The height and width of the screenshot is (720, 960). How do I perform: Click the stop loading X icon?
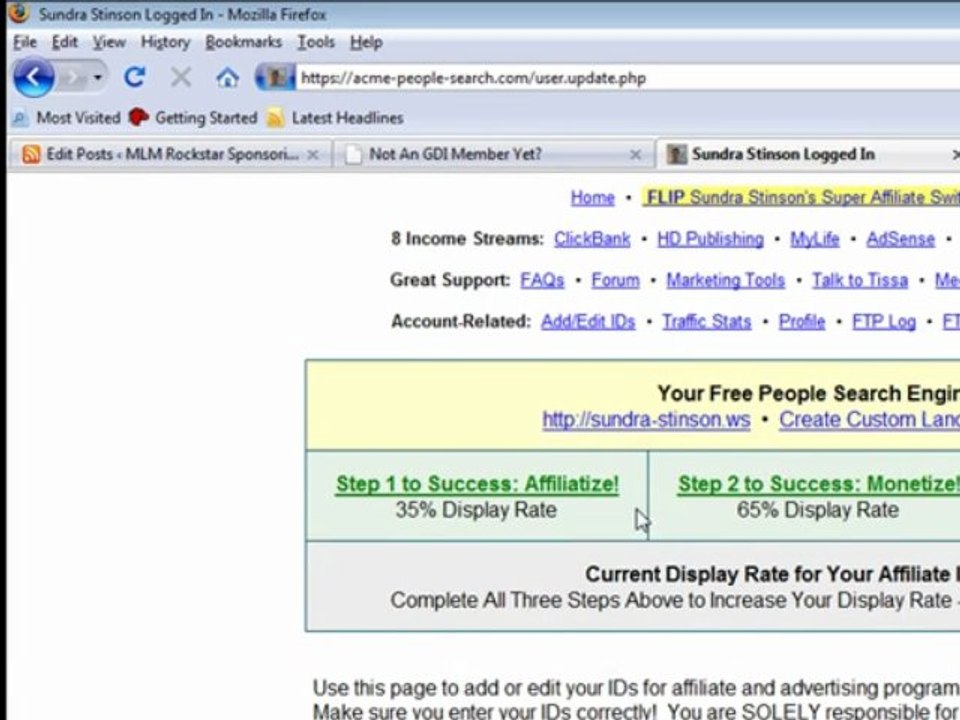click(181, 77)
